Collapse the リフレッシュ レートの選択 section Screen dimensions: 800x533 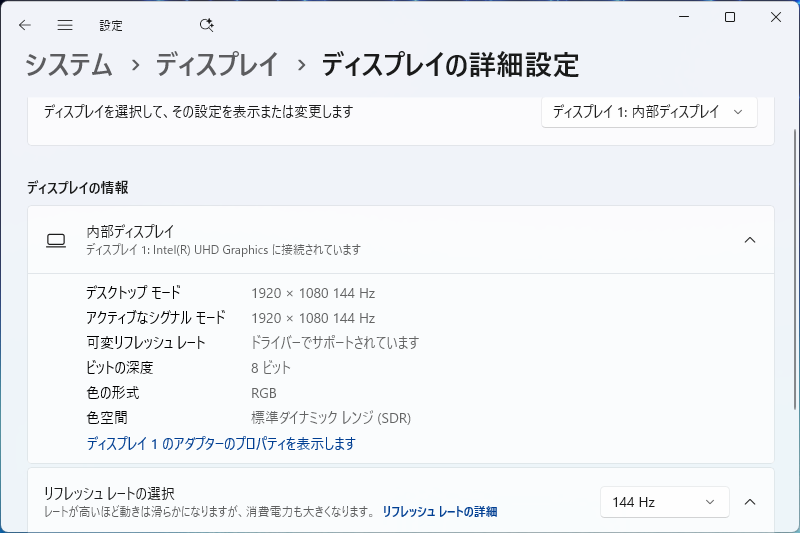749,502
